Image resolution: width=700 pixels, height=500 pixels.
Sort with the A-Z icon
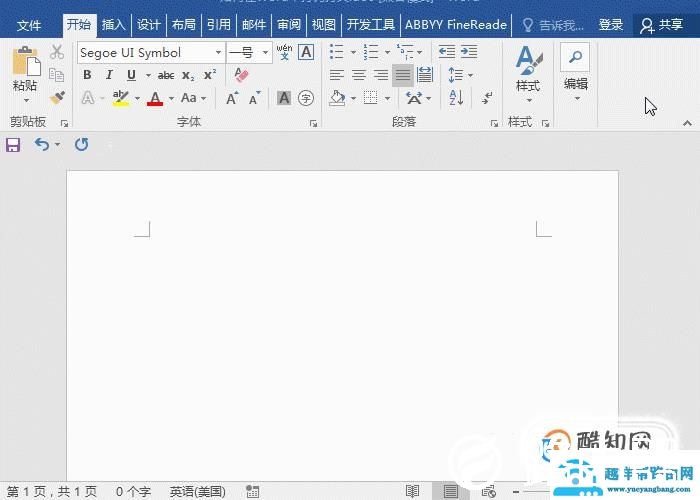click(456, 98)
